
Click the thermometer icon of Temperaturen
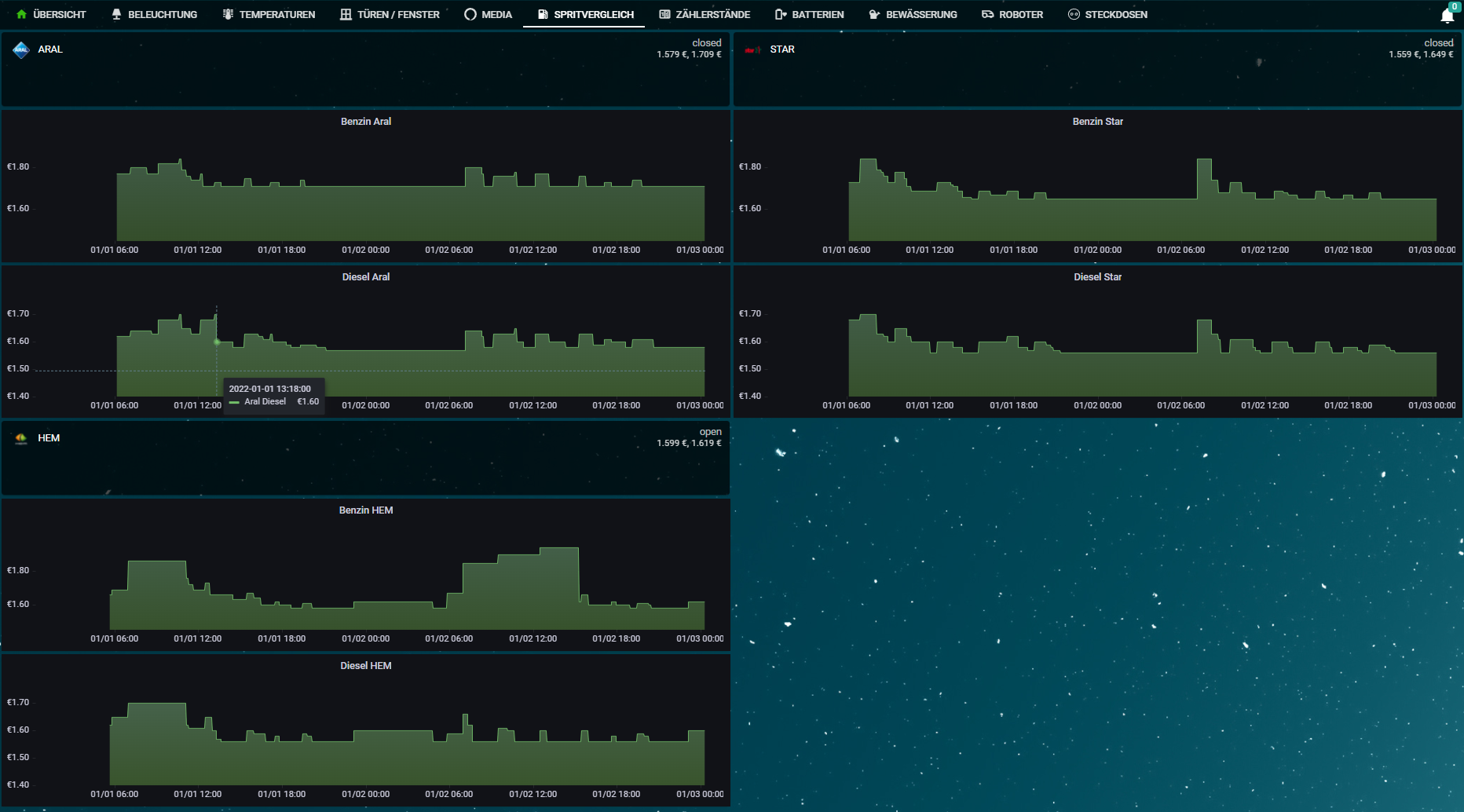(x=228, y=14)
